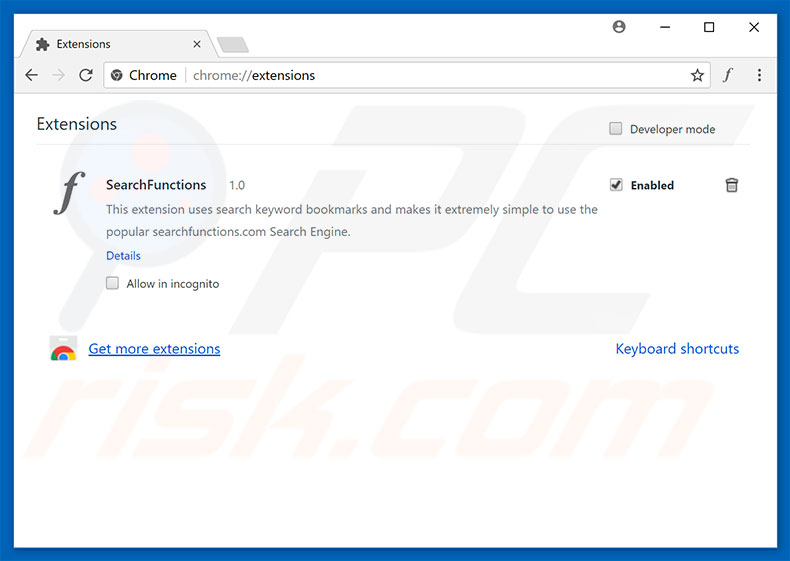790x561 pixels.
Task: Check Allow in incognito
Action: (x=112, y=283)
